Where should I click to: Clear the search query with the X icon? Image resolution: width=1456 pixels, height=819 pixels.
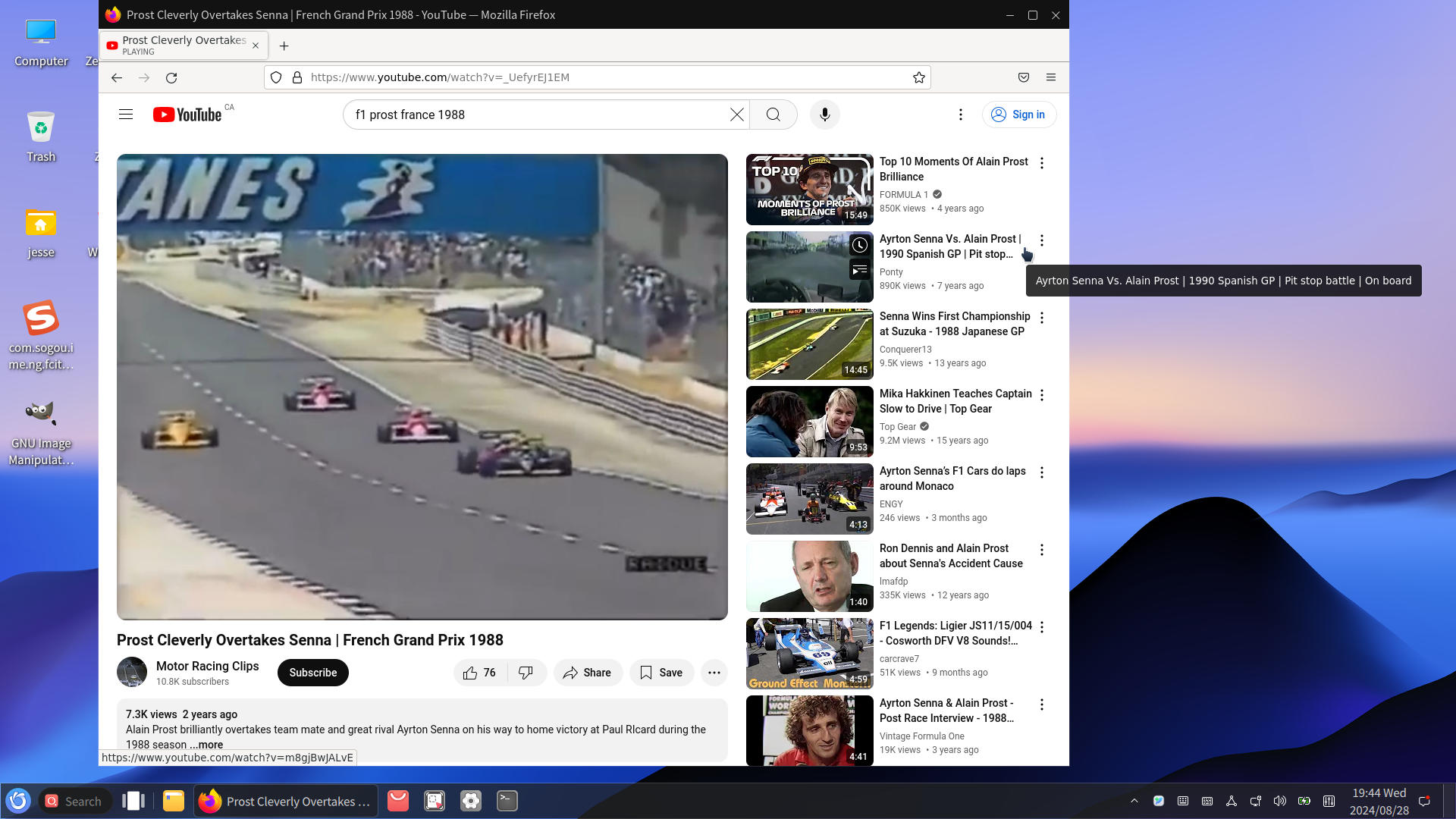pyautogui.click(x=736, y=115)
